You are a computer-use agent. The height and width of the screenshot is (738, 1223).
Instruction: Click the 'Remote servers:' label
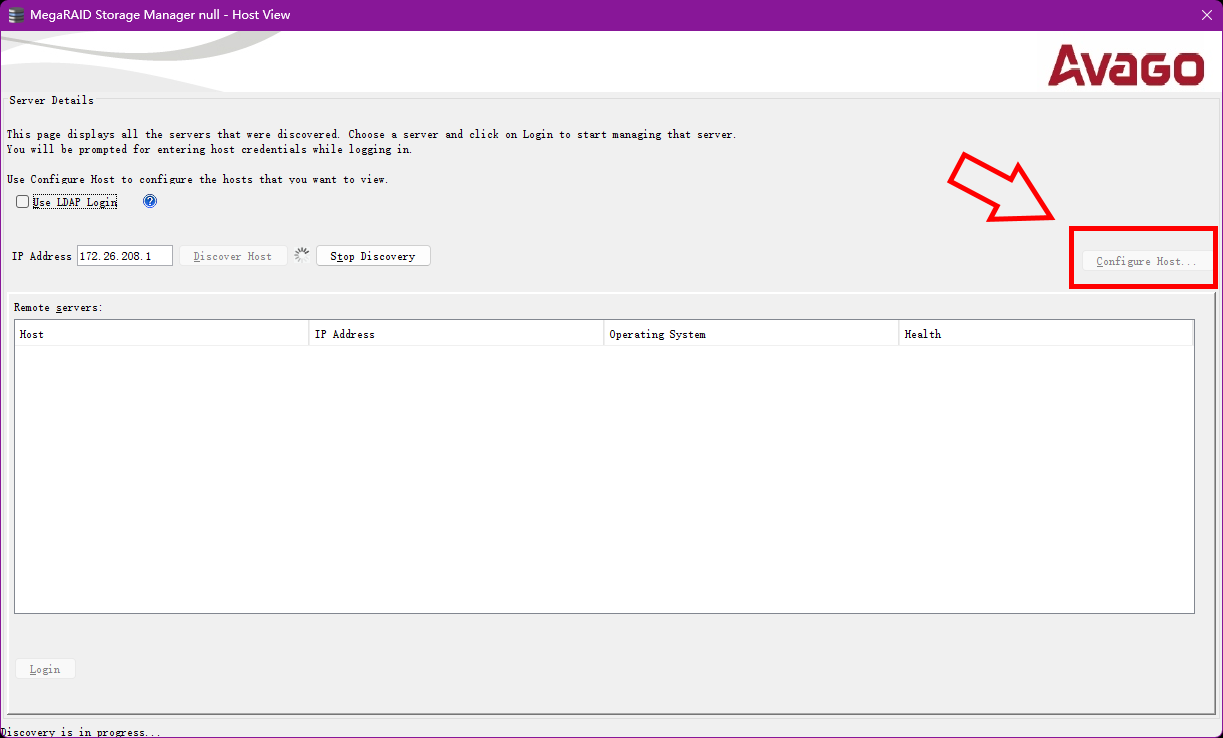pyautogui.click(x=58, y=307)
